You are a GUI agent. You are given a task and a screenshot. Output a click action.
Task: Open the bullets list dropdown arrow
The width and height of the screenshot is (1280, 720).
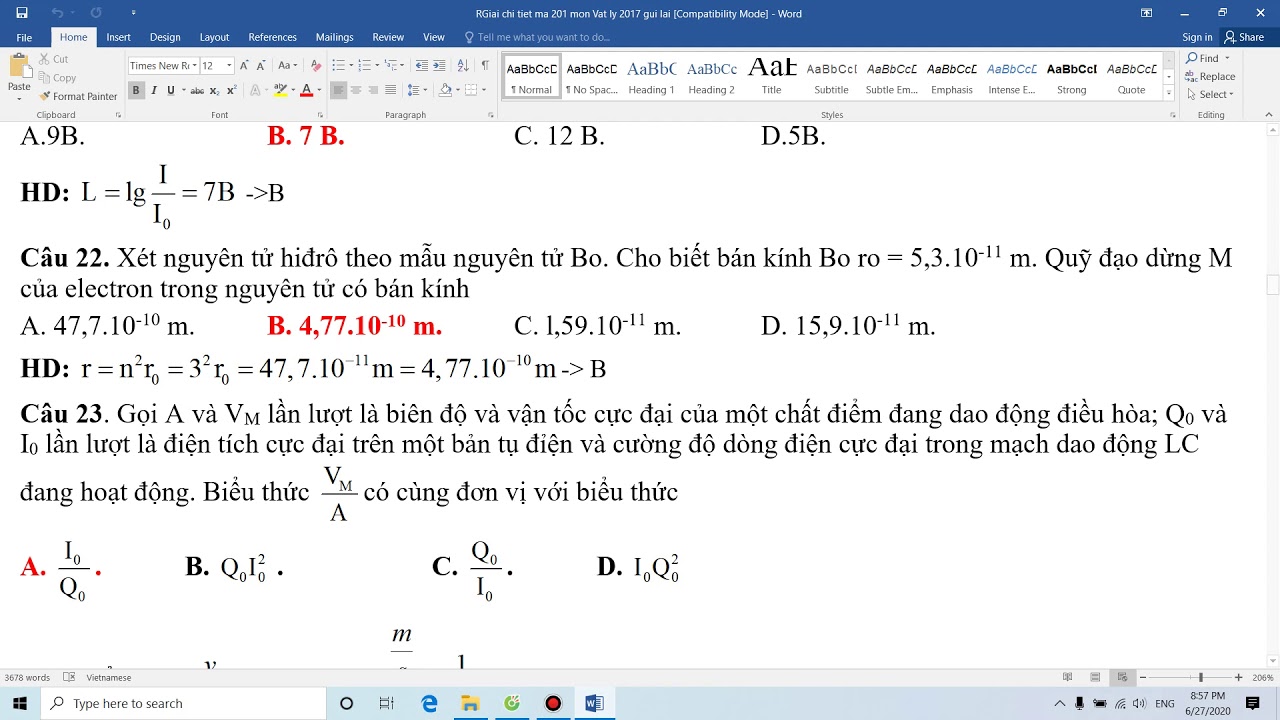click(349, 65)
